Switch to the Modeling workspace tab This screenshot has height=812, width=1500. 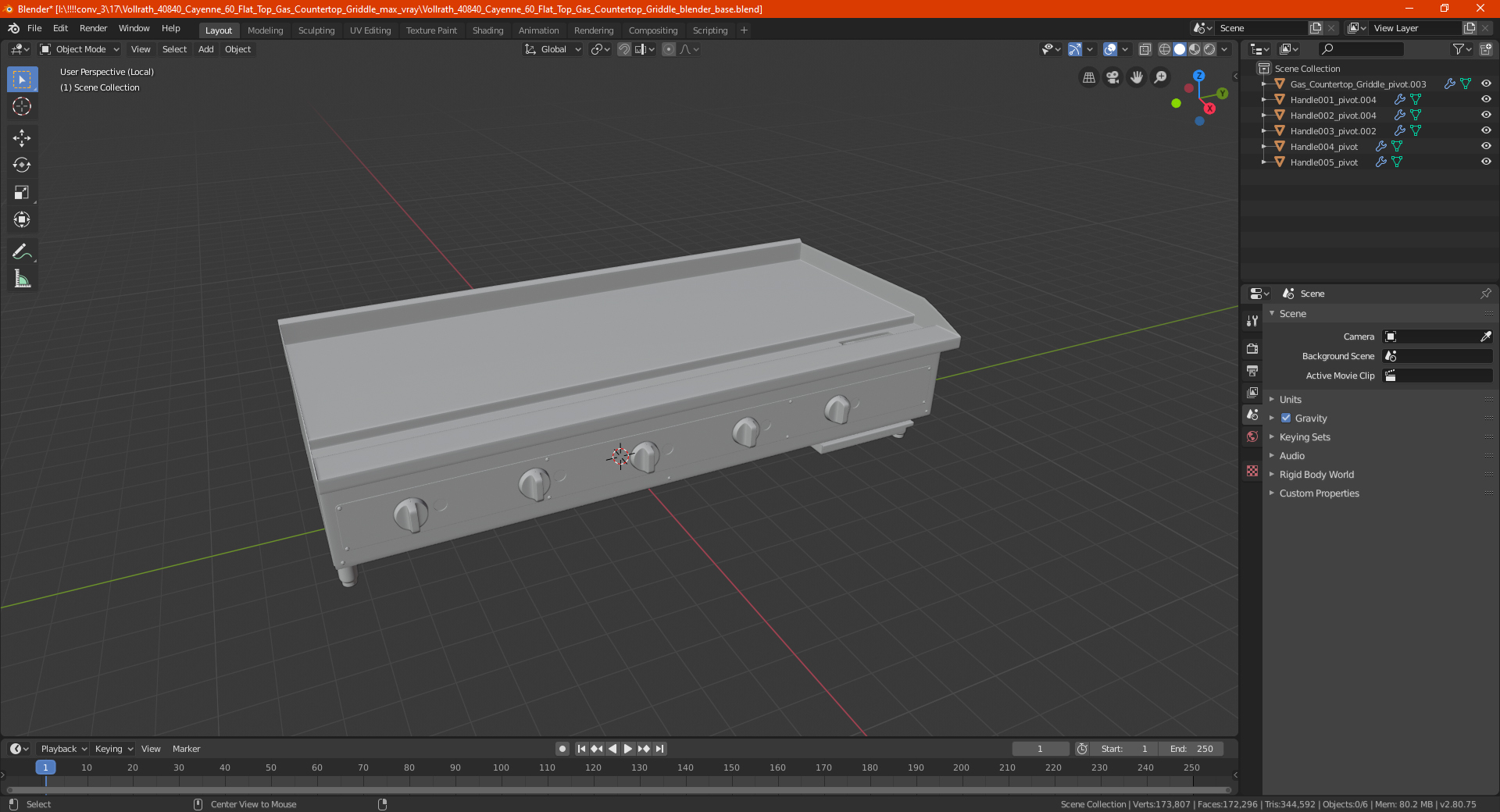(x=265, y=30)
